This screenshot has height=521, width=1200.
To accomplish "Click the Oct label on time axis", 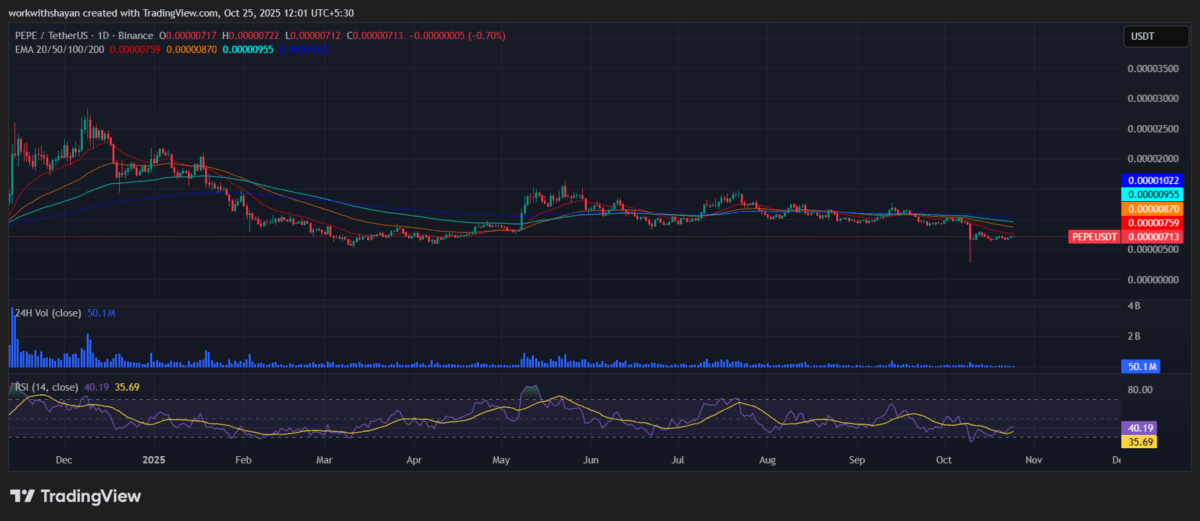I will tap(944, 460).
